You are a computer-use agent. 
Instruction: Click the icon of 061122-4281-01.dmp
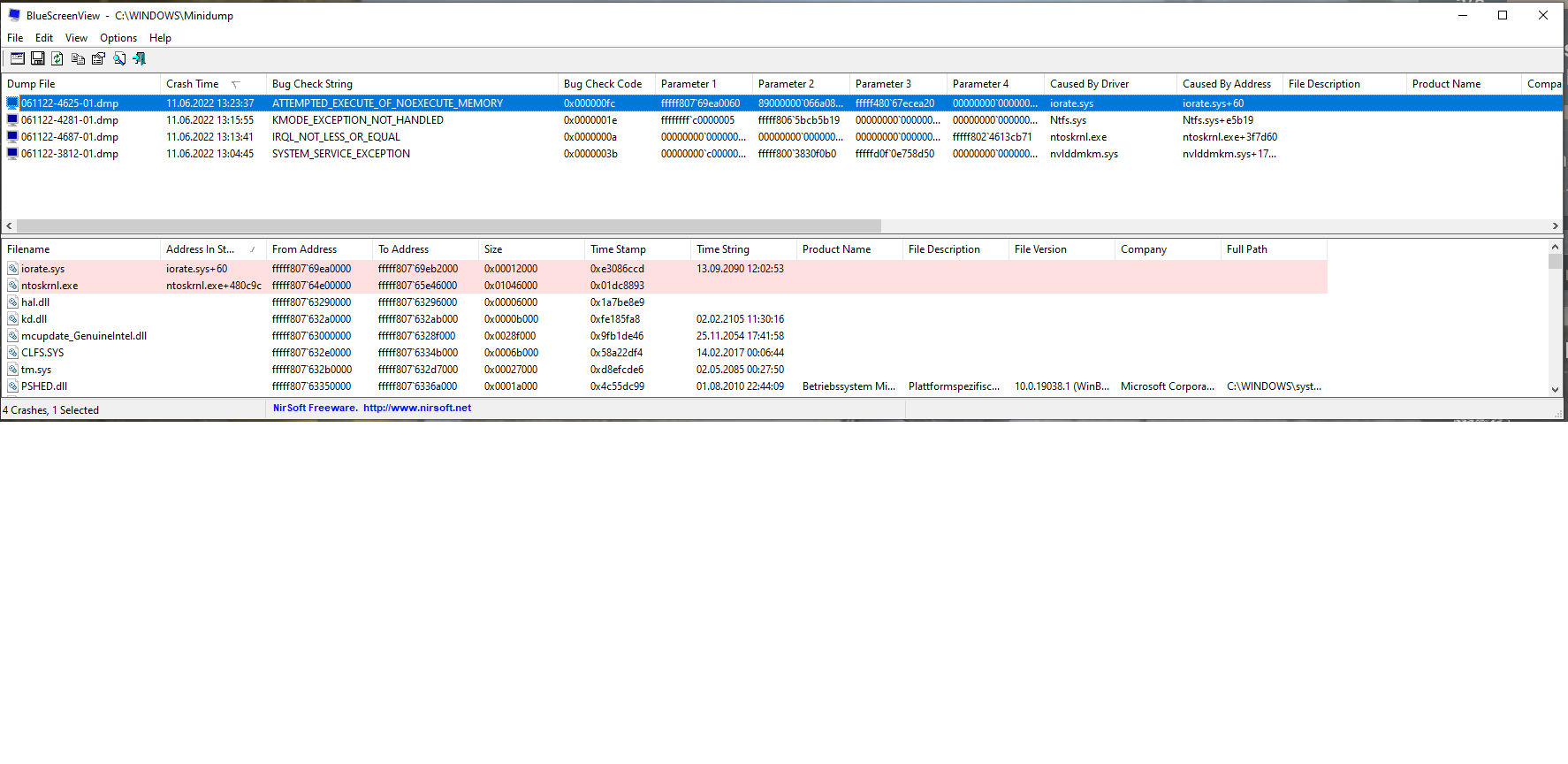tap(12, 120)
